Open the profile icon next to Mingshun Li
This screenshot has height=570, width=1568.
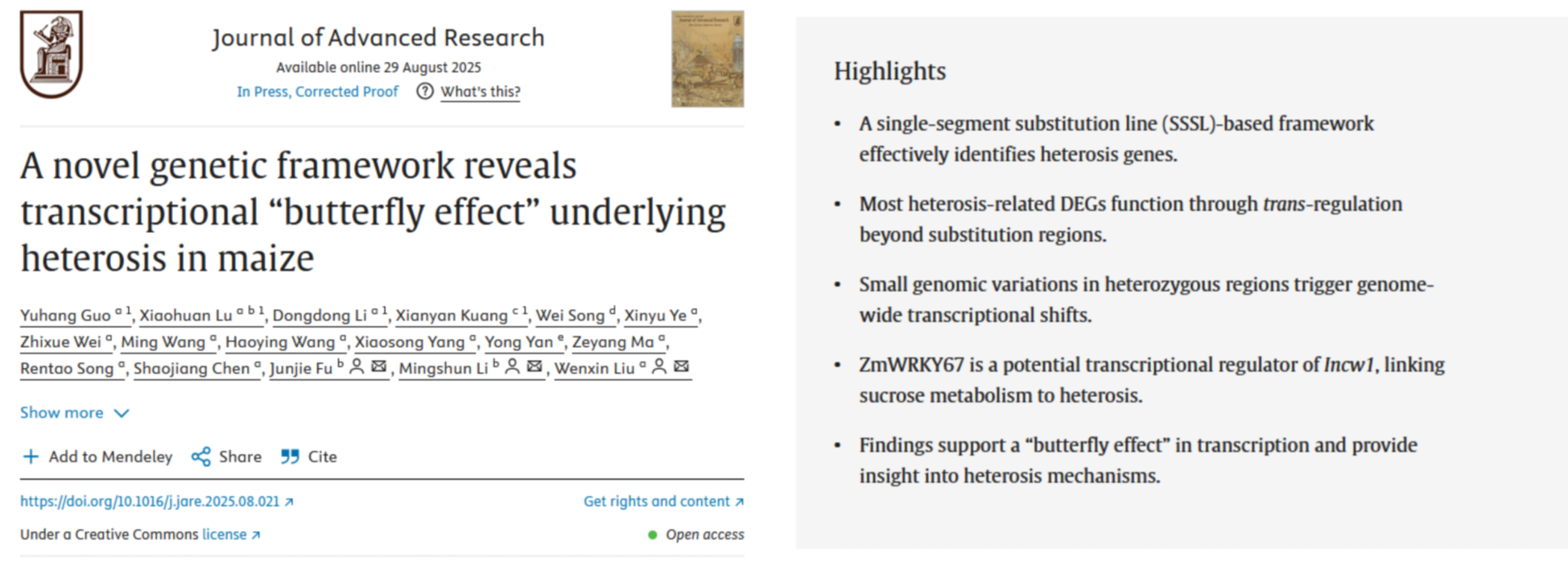(x=512, y=367)
